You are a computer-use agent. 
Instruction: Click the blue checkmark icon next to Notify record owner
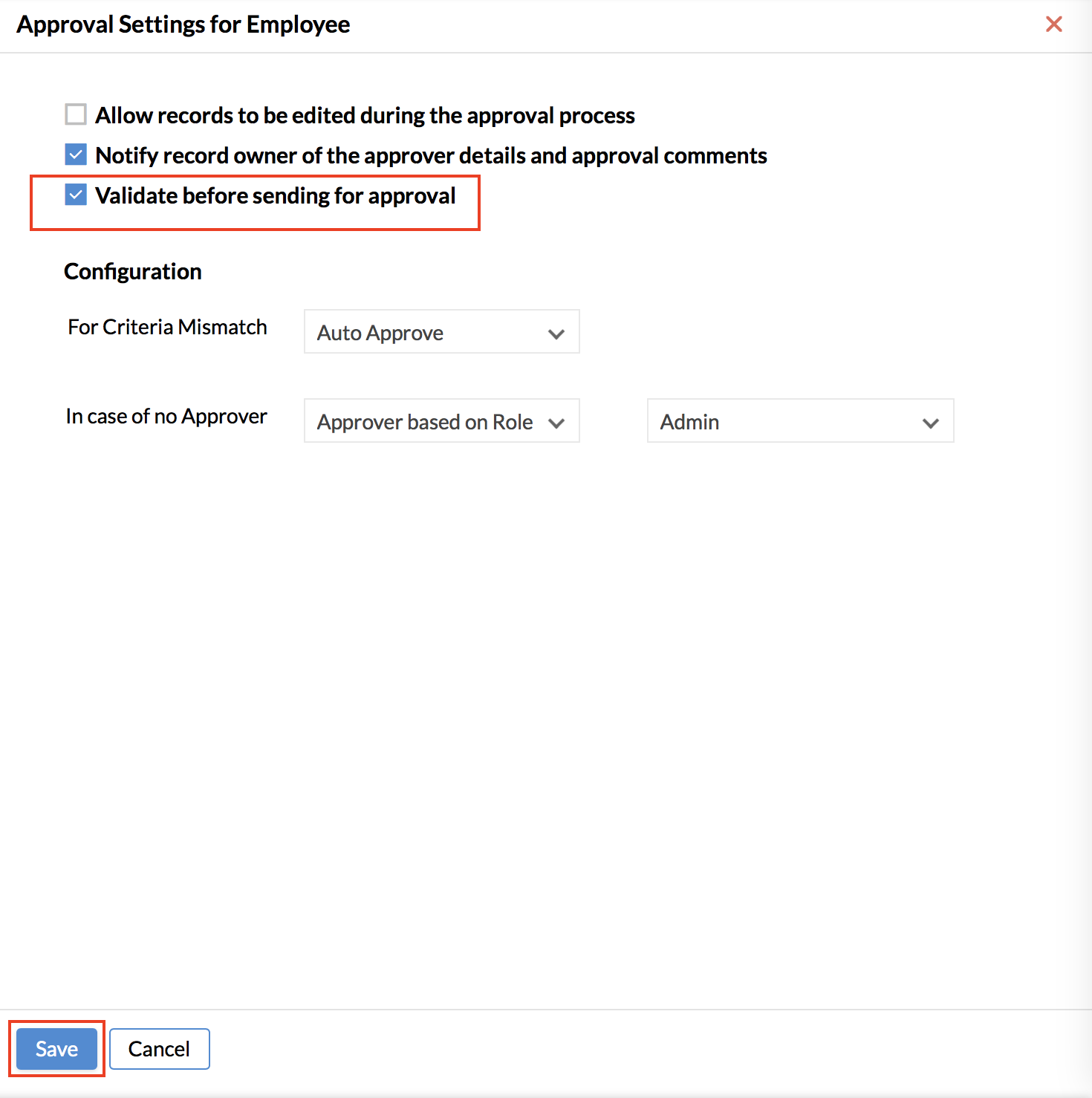76,155
